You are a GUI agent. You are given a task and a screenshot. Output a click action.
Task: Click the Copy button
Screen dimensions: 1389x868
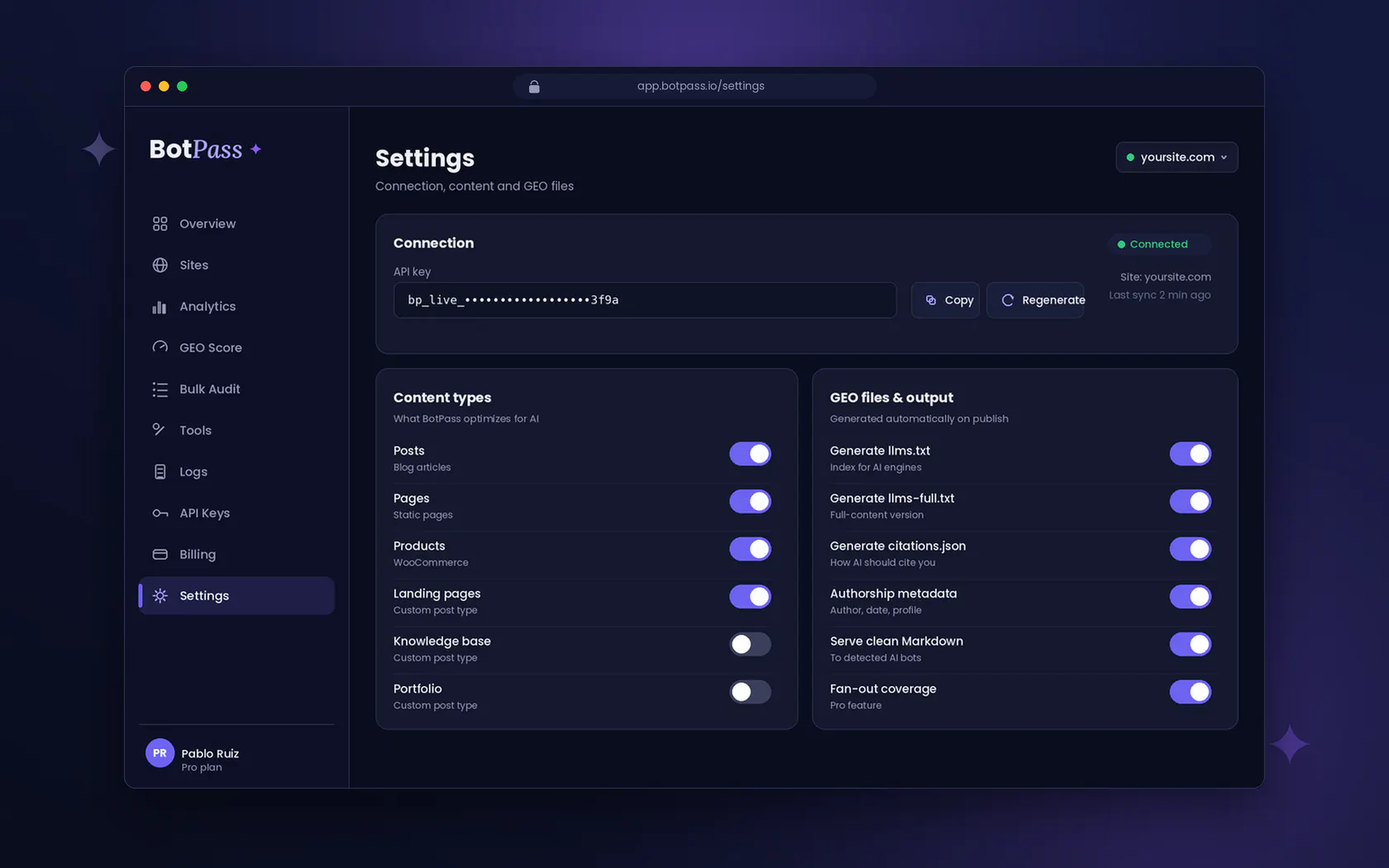pos(945,300)
